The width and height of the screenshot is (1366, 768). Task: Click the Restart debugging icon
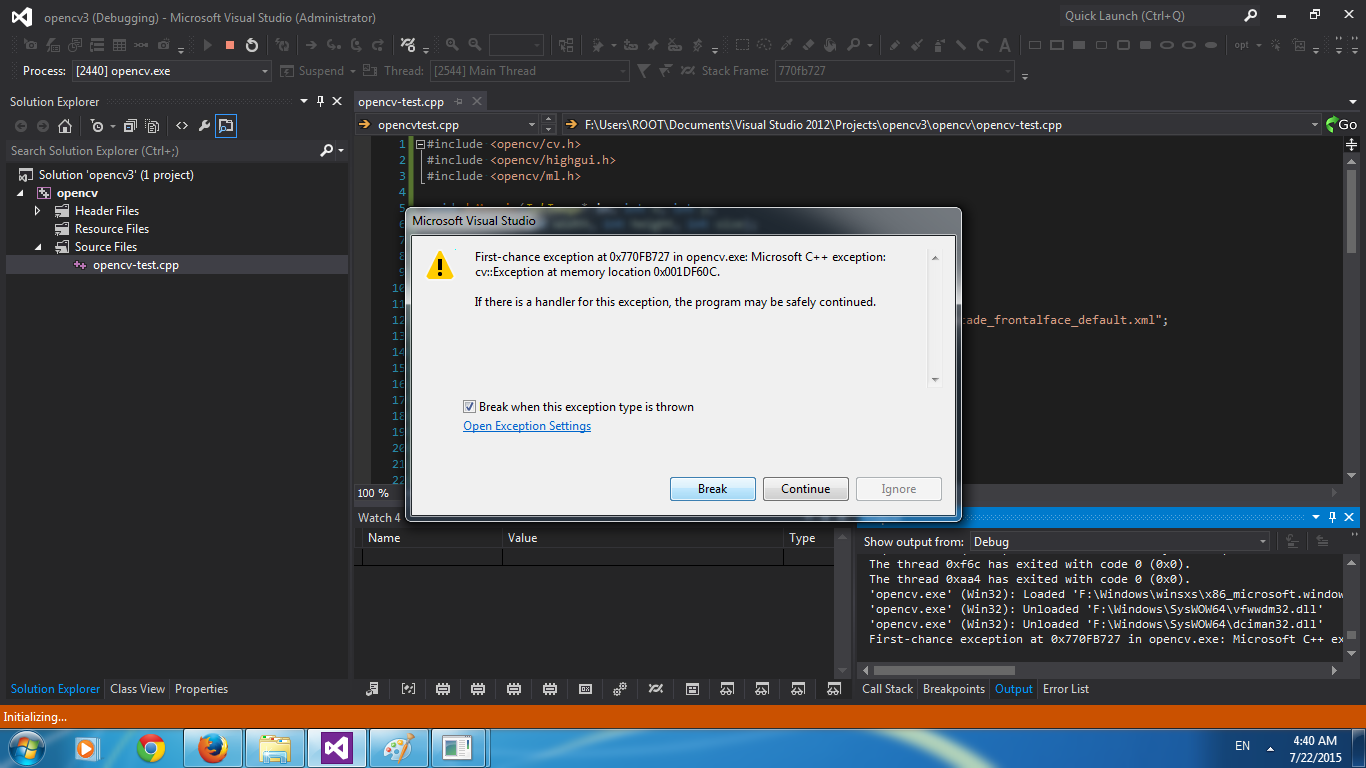[252, 45]
